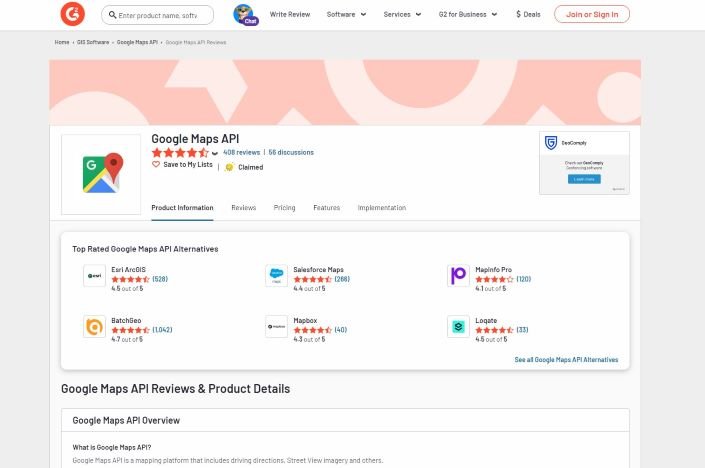Open Mapbox product name link
This screenshot has width=705, height=468.
click(x=305, y=321)
